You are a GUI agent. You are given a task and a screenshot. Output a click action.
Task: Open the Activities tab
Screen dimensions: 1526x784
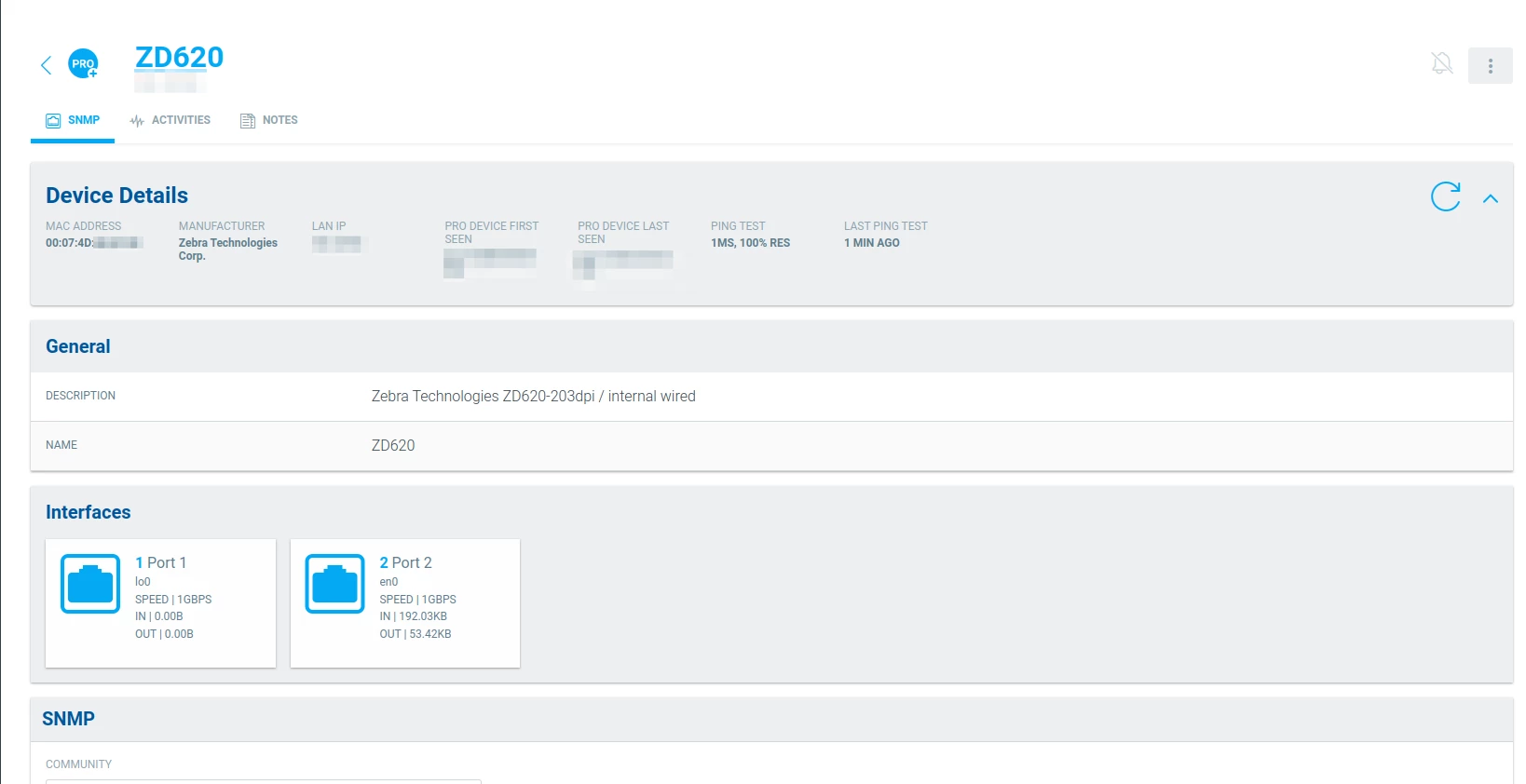click(170, 120)
